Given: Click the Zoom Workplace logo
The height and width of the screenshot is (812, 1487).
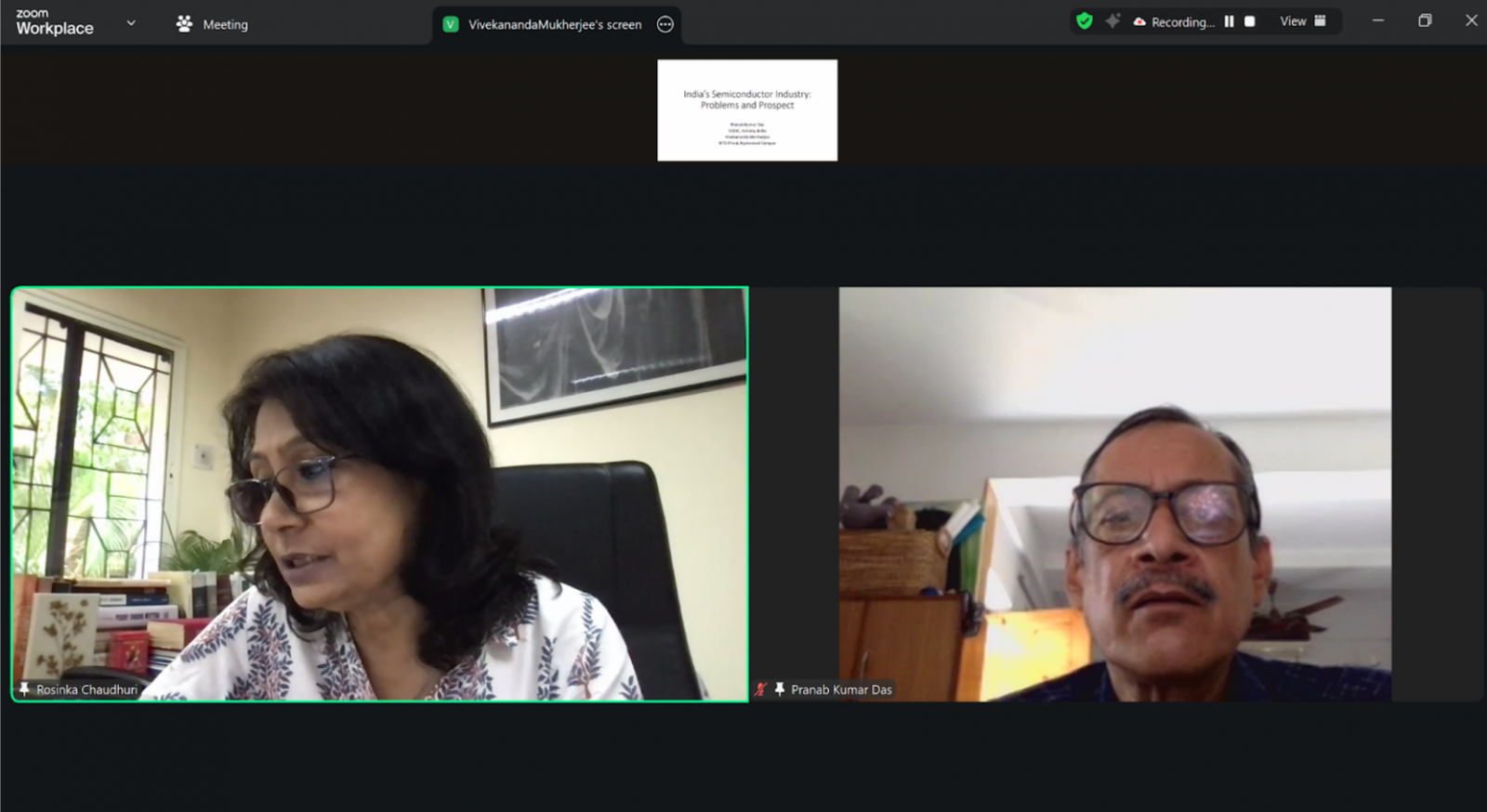Looking at the screenshot, I should 54,22.
